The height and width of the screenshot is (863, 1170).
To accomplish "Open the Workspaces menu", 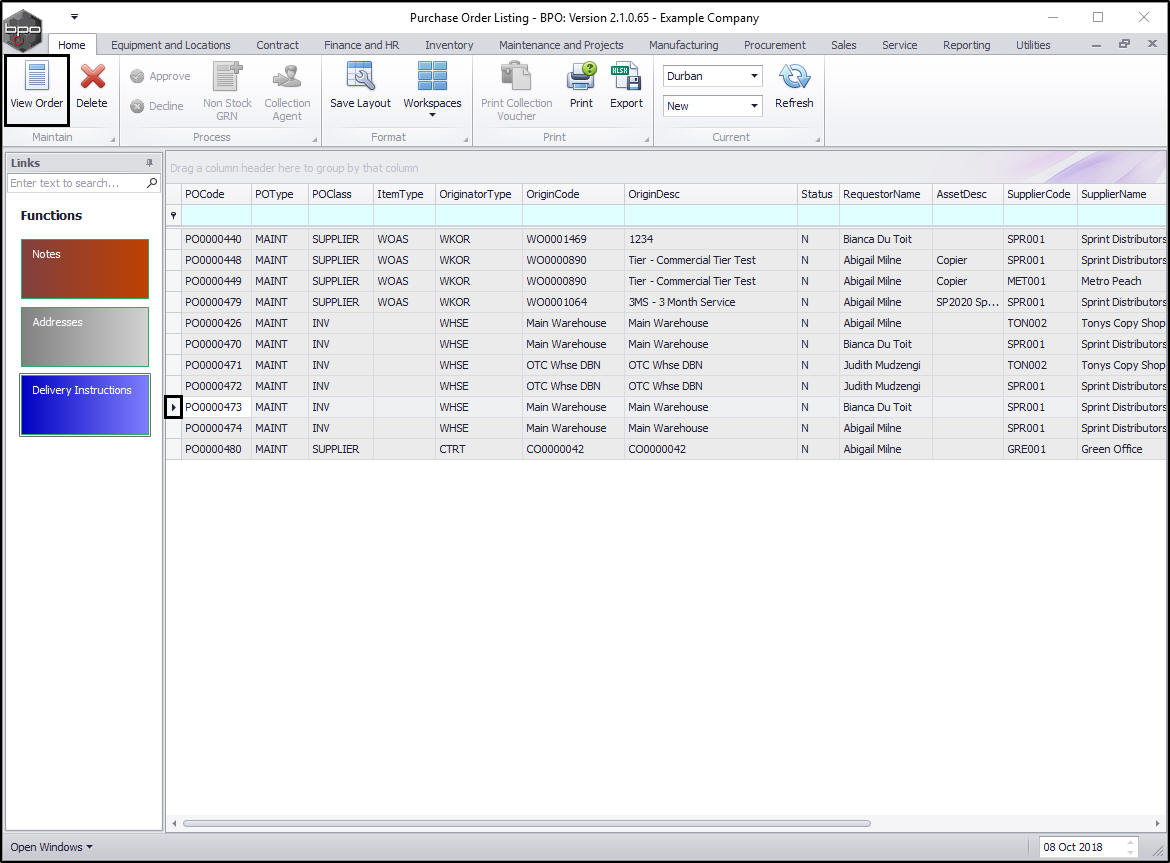I will point(432,90).
